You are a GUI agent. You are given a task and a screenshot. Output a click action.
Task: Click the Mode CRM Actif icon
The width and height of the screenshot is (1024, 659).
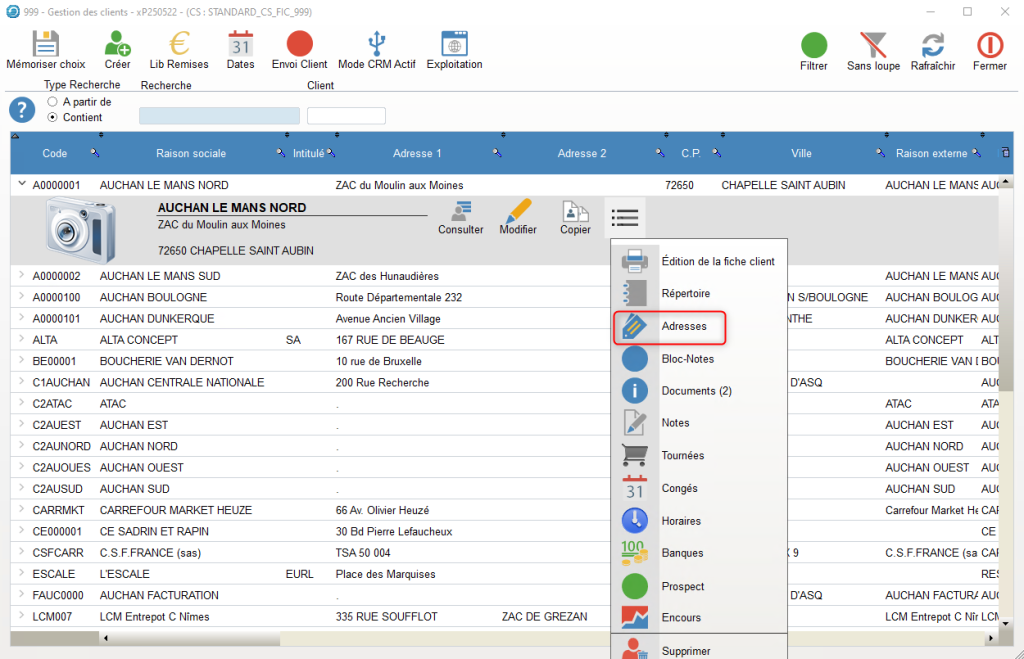[x=376, y=45]
